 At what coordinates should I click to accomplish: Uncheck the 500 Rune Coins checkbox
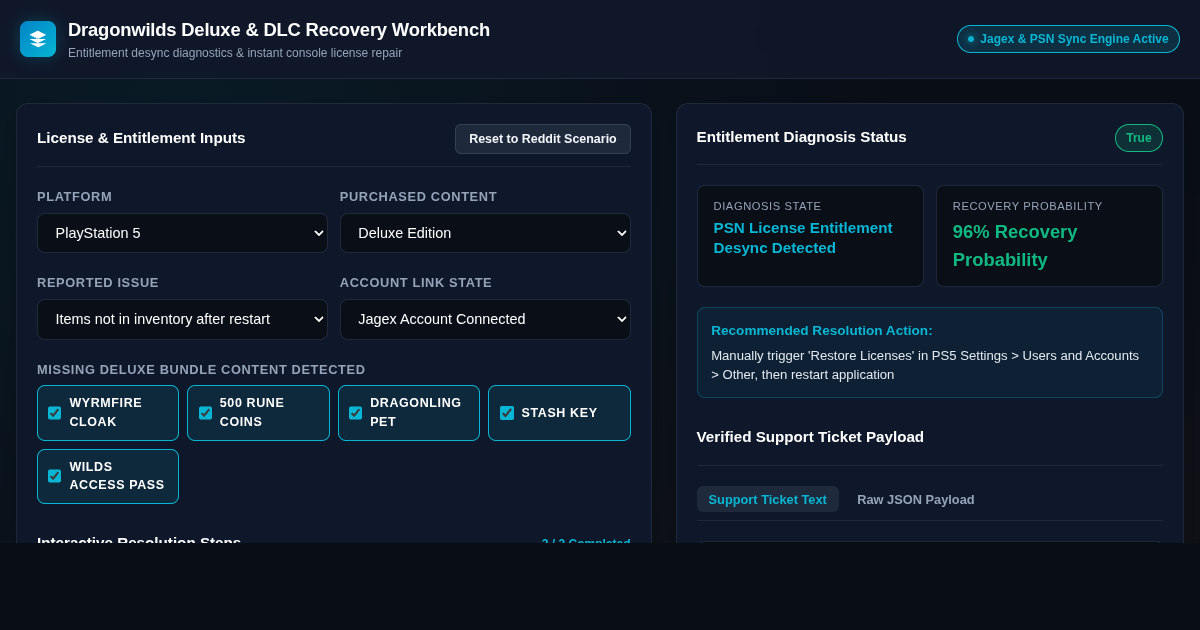pyautogui.click(x=205, y=413)
